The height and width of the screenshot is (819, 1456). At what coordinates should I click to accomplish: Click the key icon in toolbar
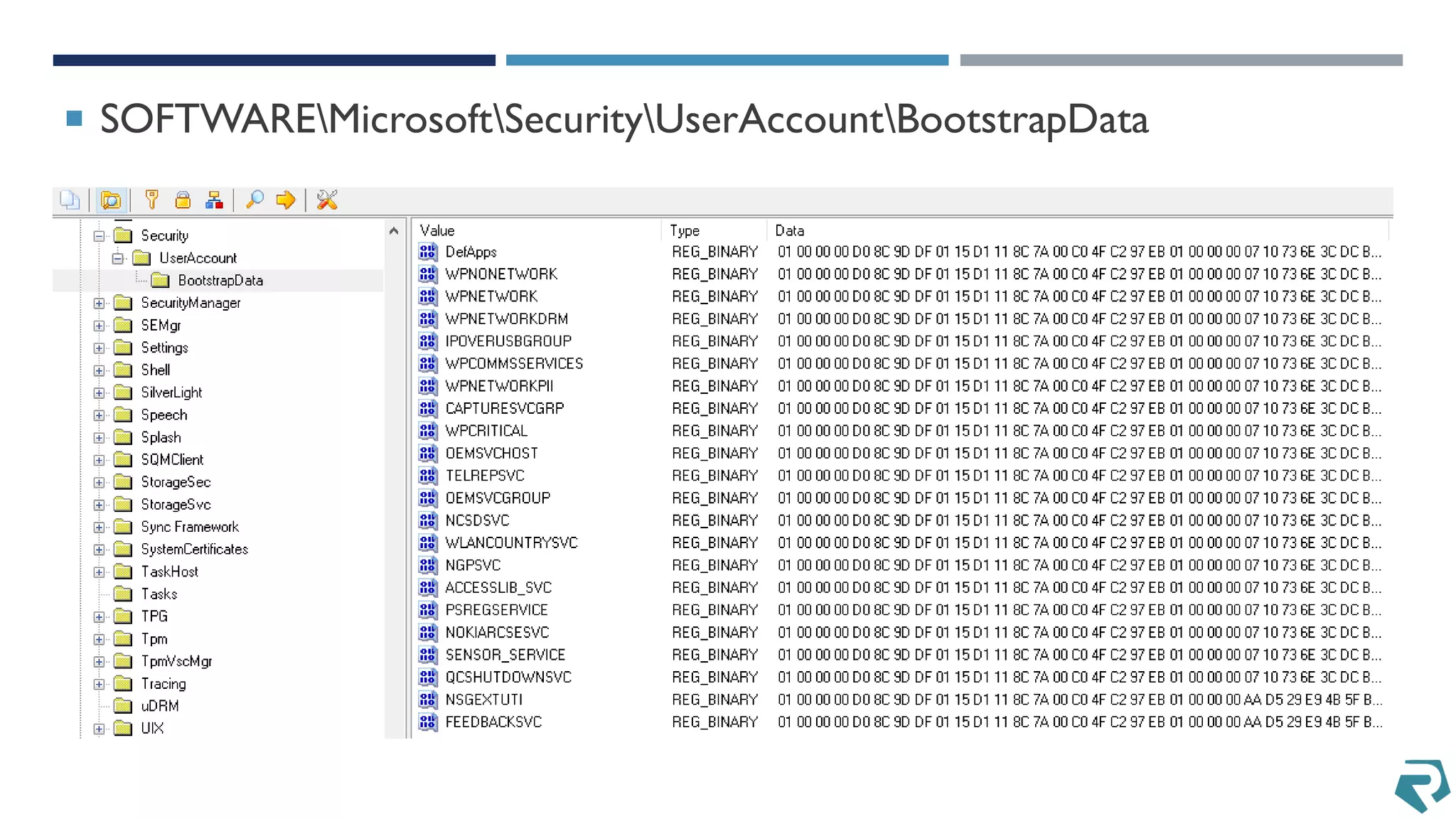click(x=151, y=200)
